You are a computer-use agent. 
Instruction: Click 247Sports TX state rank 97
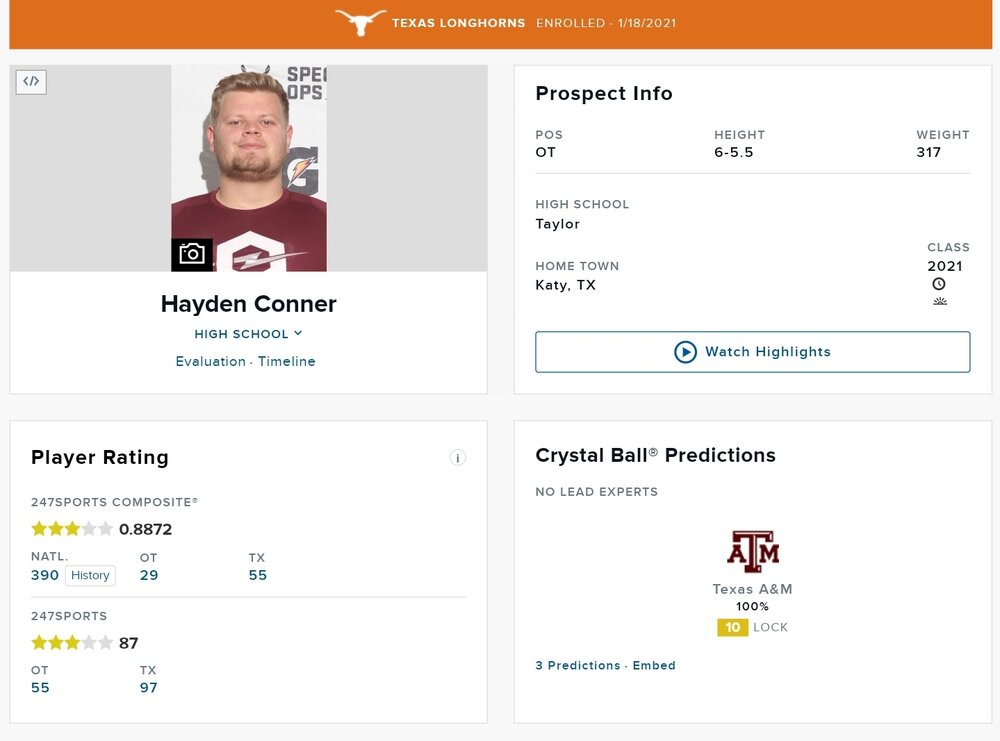(x=149, y=688)
